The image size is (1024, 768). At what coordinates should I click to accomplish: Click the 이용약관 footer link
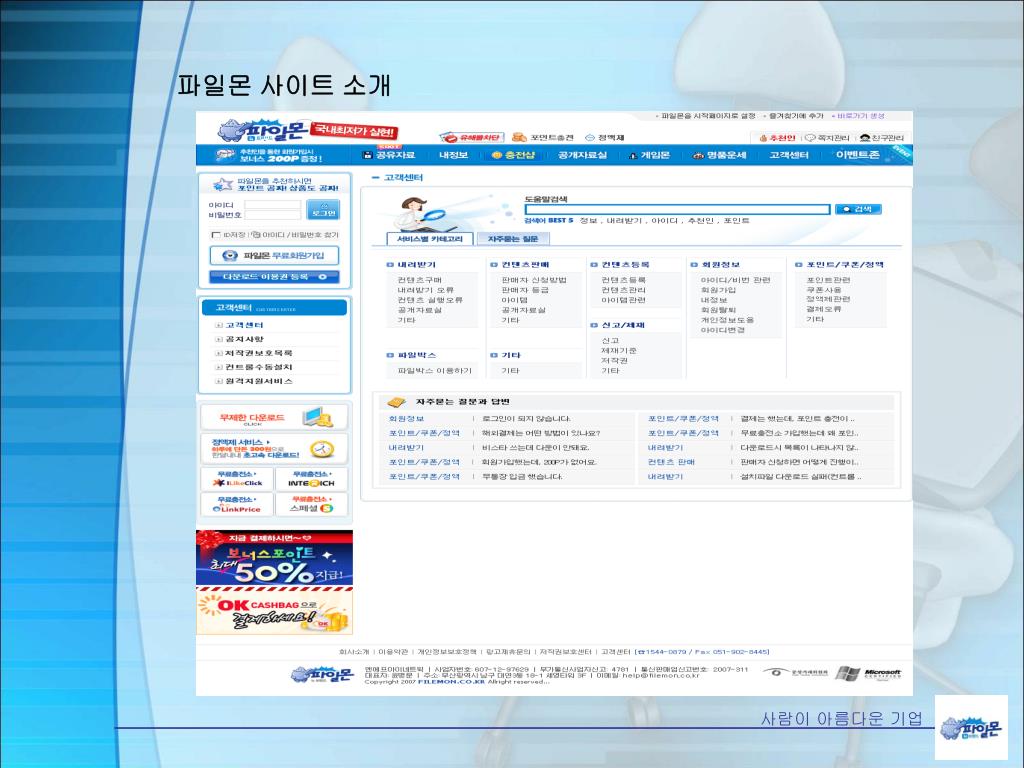coord(393,652)
